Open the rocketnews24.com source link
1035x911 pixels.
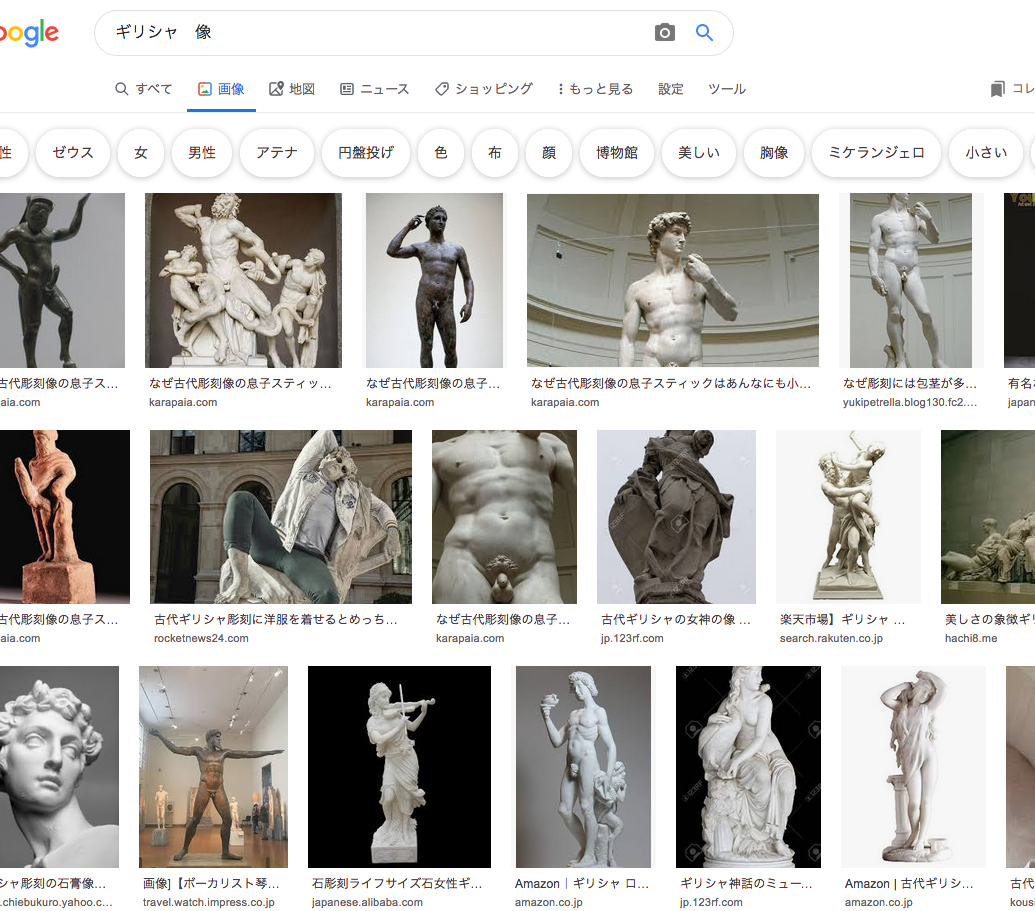pos(201,638)
